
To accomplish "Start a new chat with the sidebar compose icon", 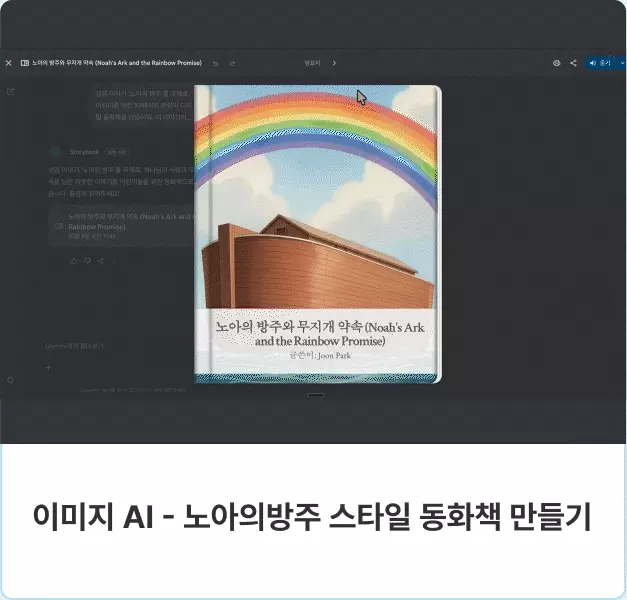I will (x=11, y=92).
